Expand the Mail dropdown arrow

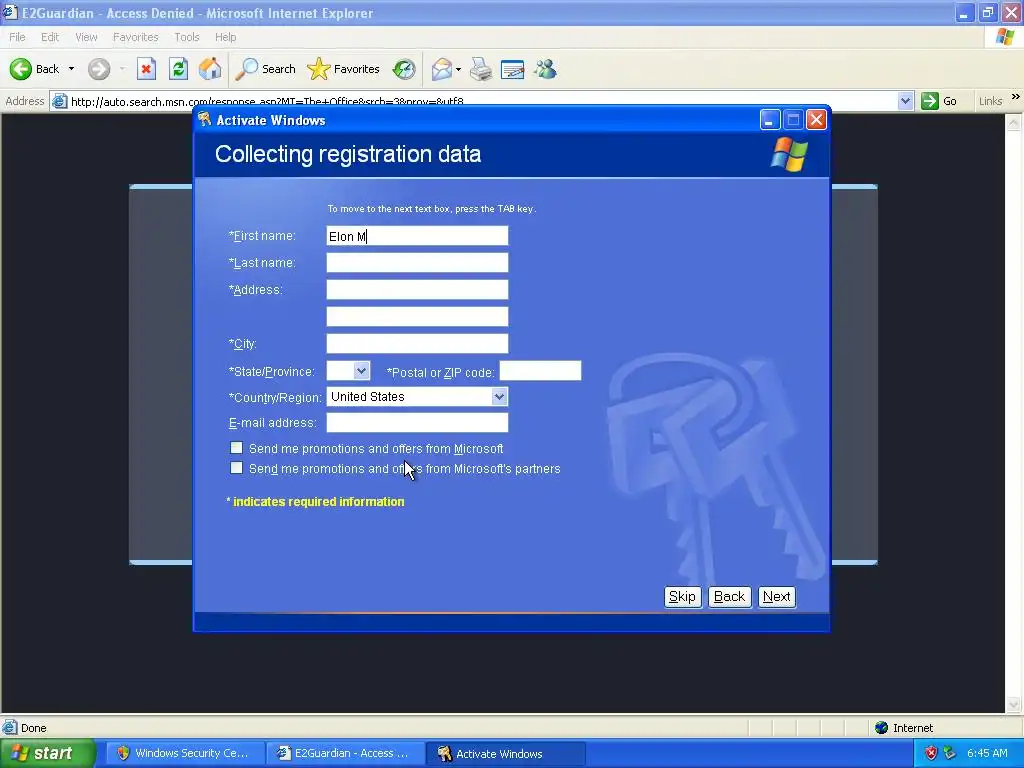[458, 69]
